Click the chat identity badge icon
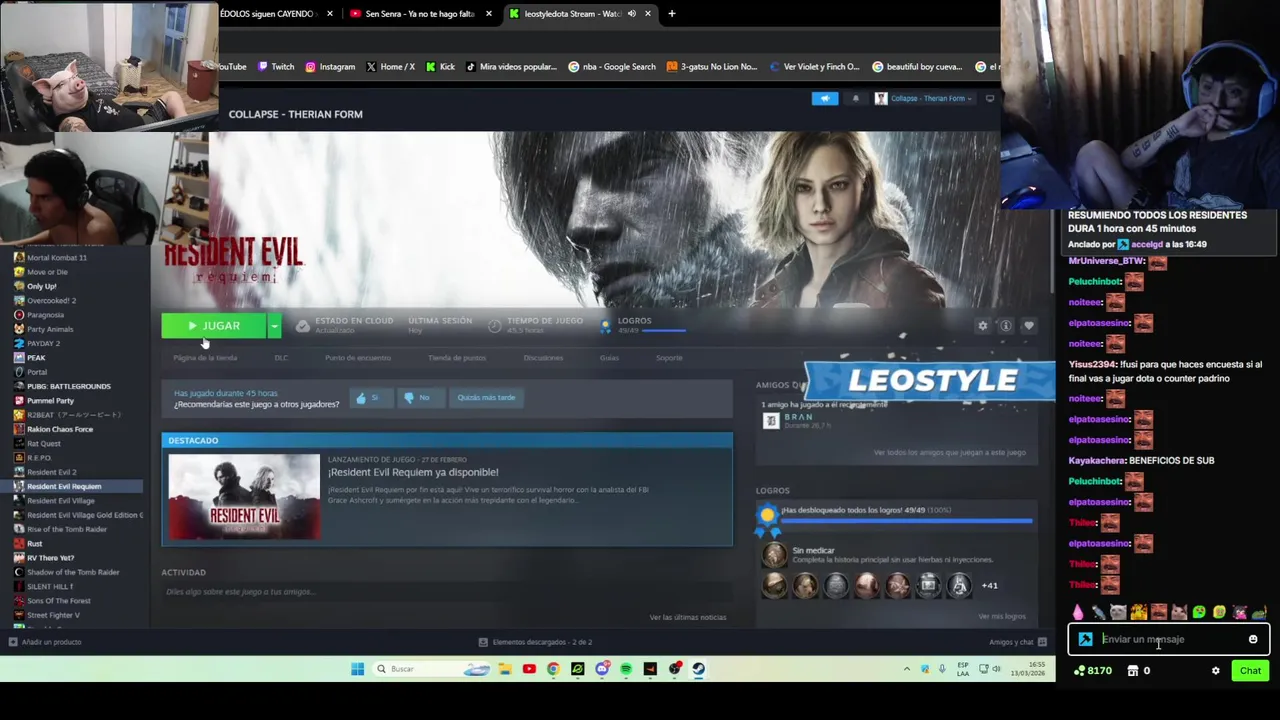The height and width of the screenshot is (720, 1280). pos(1085,640)
